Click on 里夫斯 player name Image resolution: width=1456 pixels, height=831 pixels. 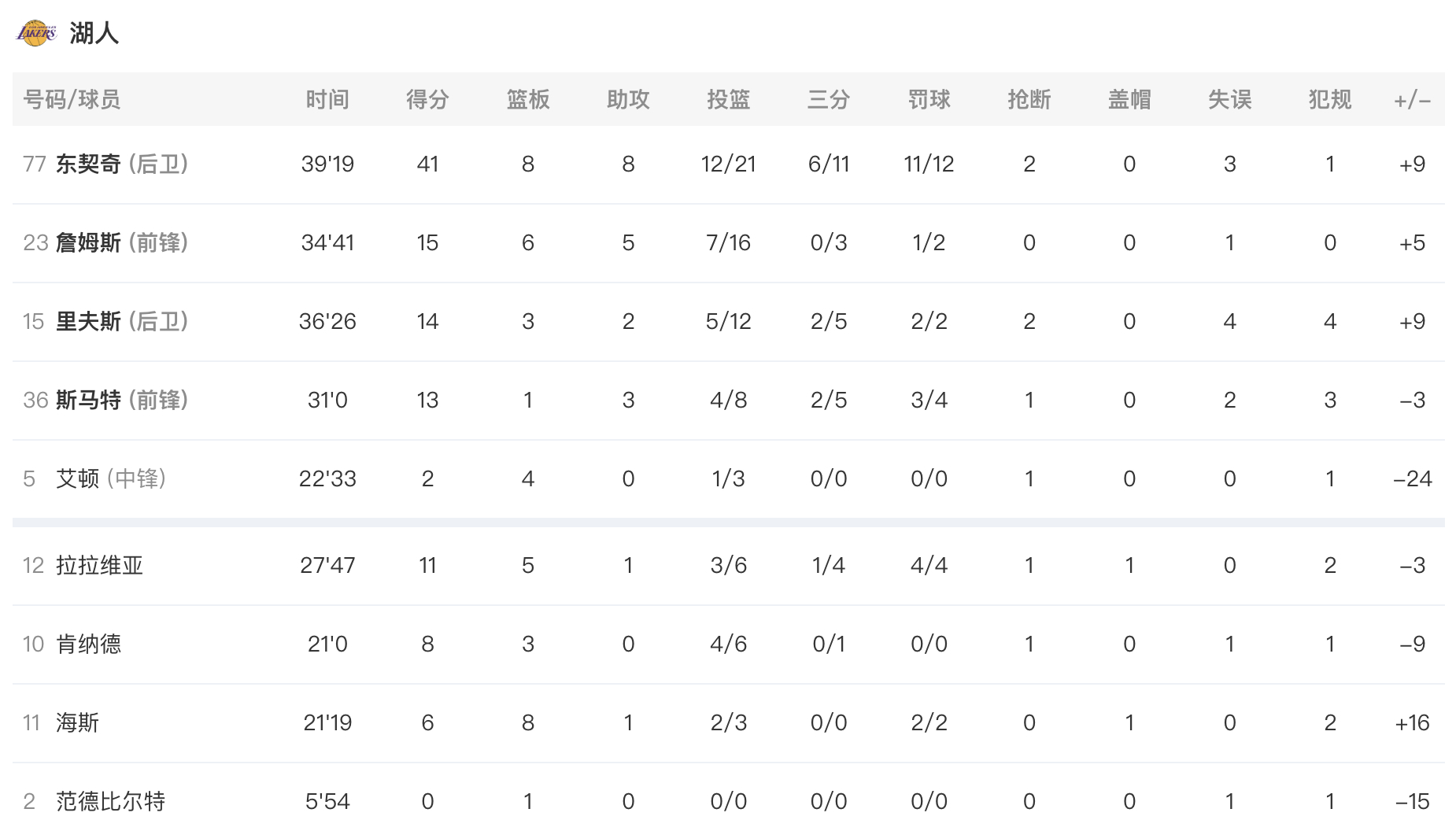click(x=88, y=321)
